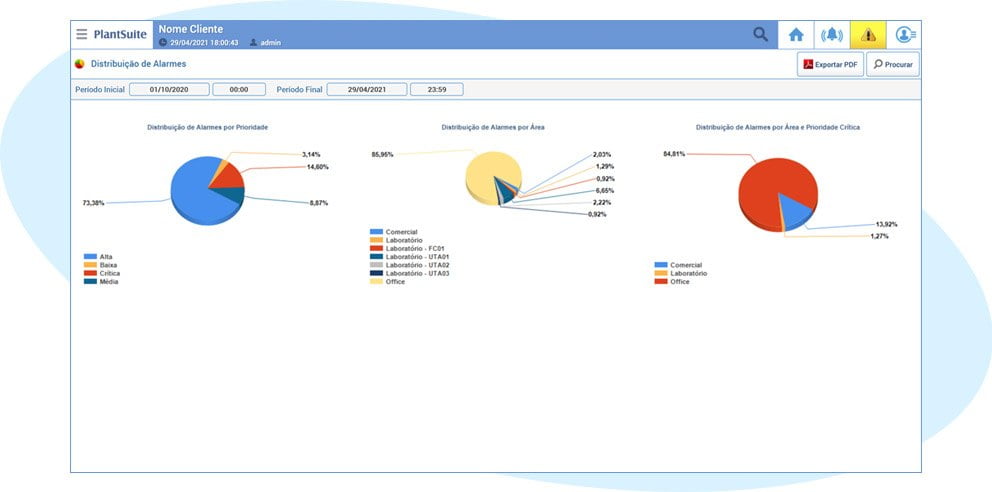
Task: Click the Laboratório - UTA01 legend swatch
Action: 376,257
